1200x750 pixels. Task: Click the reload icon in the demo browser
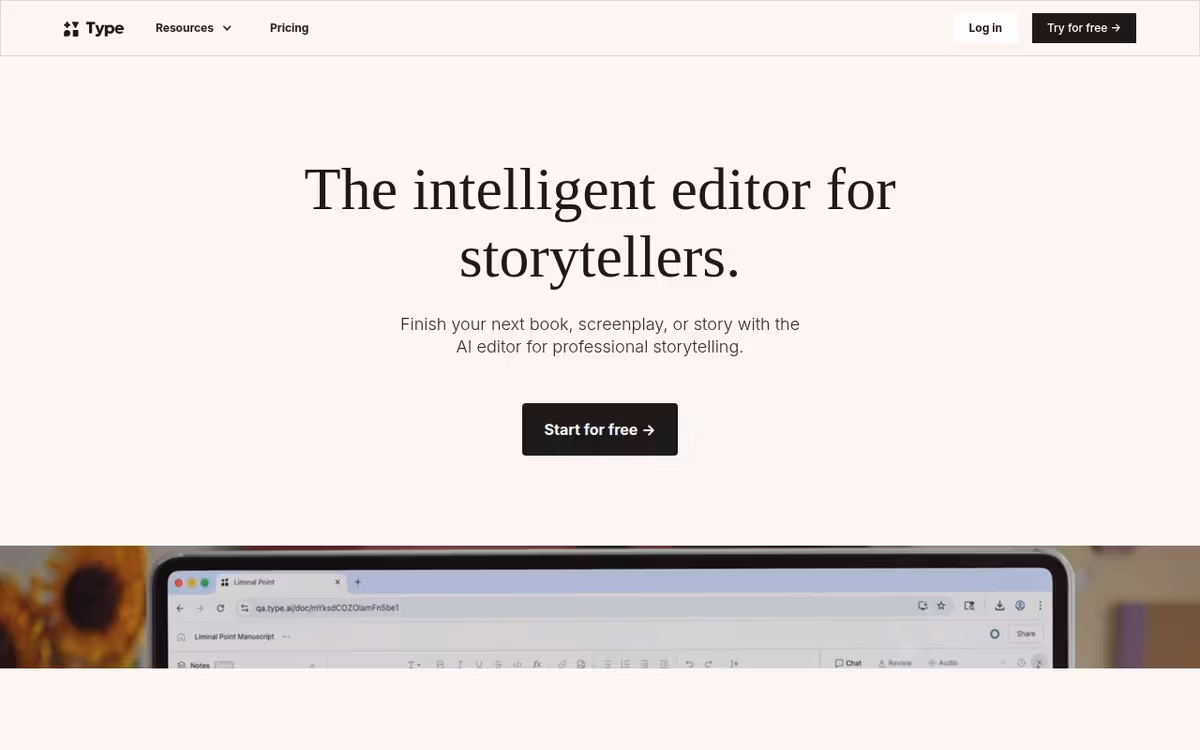point(220,607)
